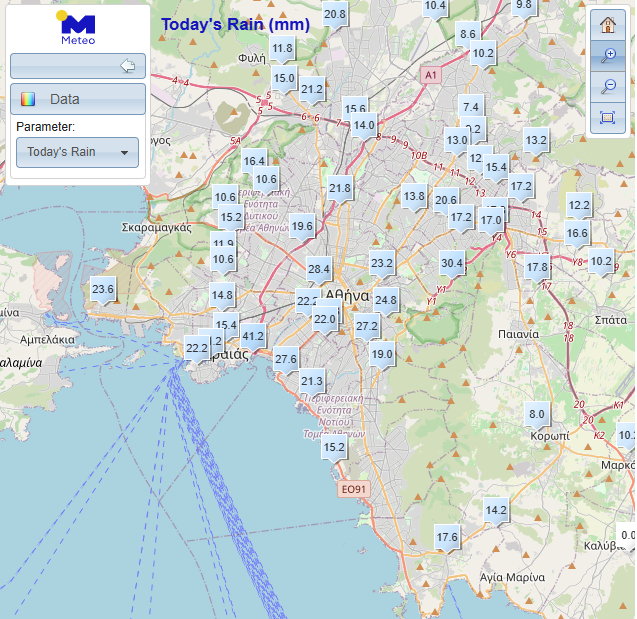Click the 13.0 station marker
637x619 pixels.
tap(457, 140)
